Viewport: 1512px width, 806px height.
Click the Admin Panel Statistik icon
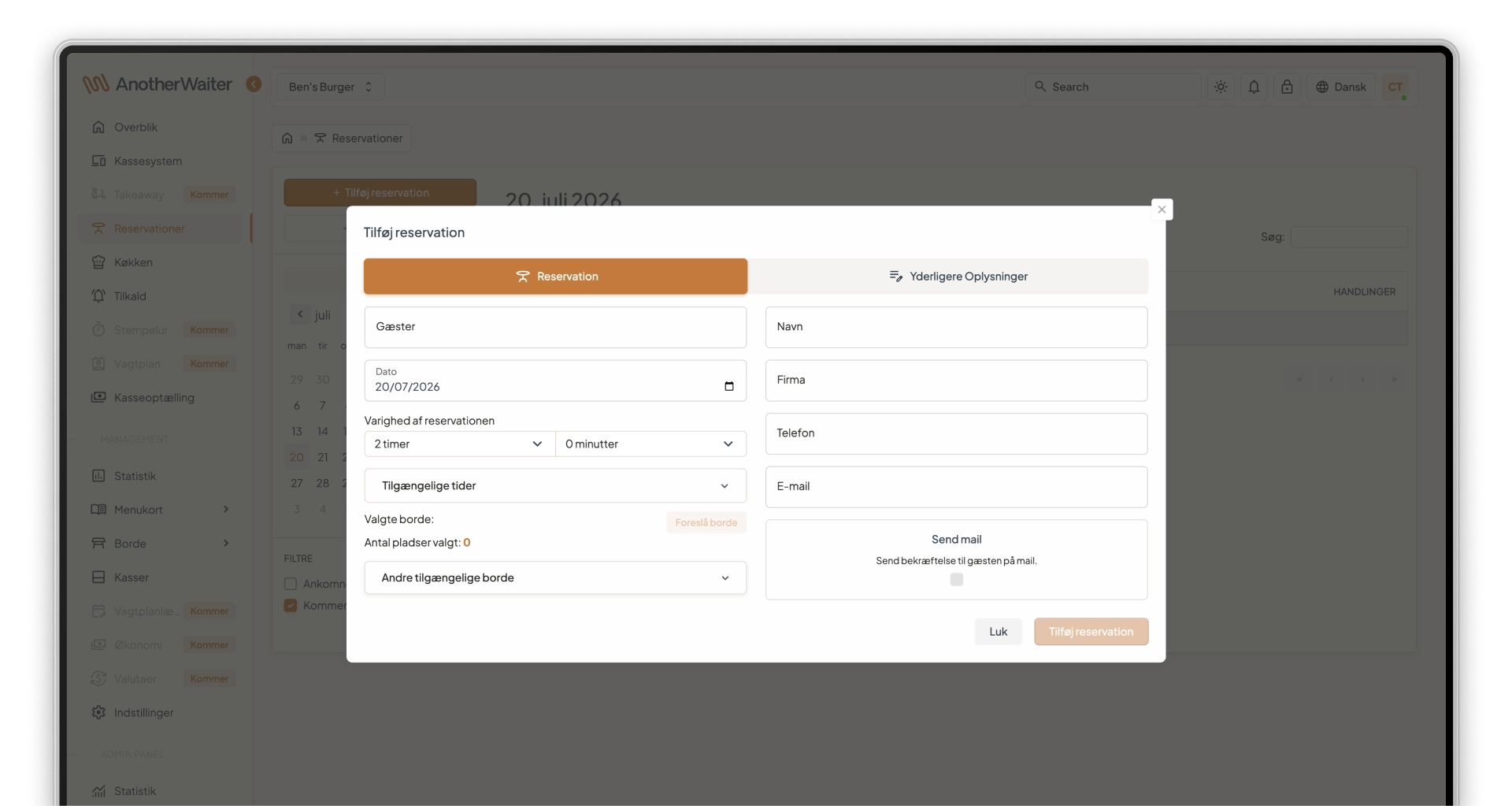coord(98,791)
